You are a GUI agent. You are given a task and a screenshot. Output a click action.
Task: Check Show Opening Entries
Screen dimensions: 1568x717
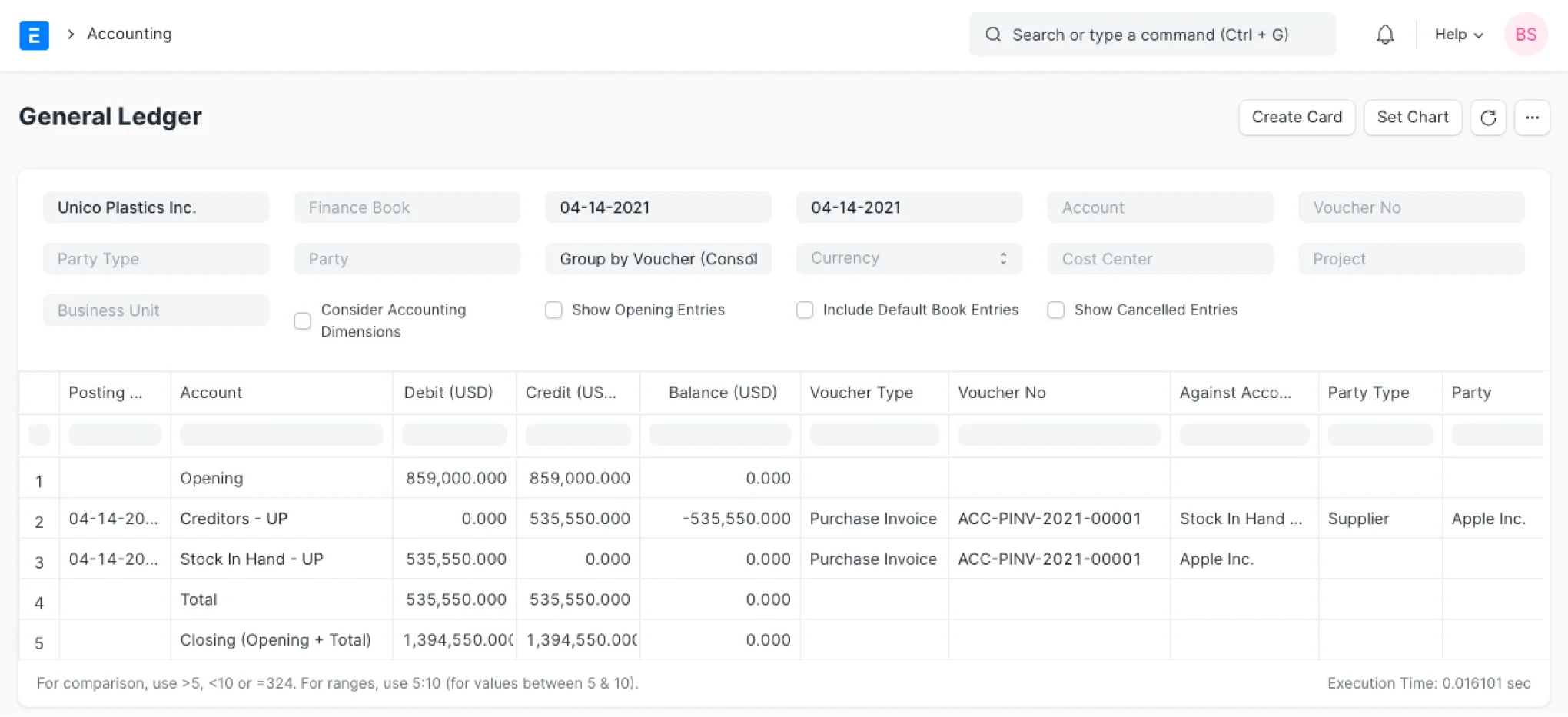coord(553,310)
